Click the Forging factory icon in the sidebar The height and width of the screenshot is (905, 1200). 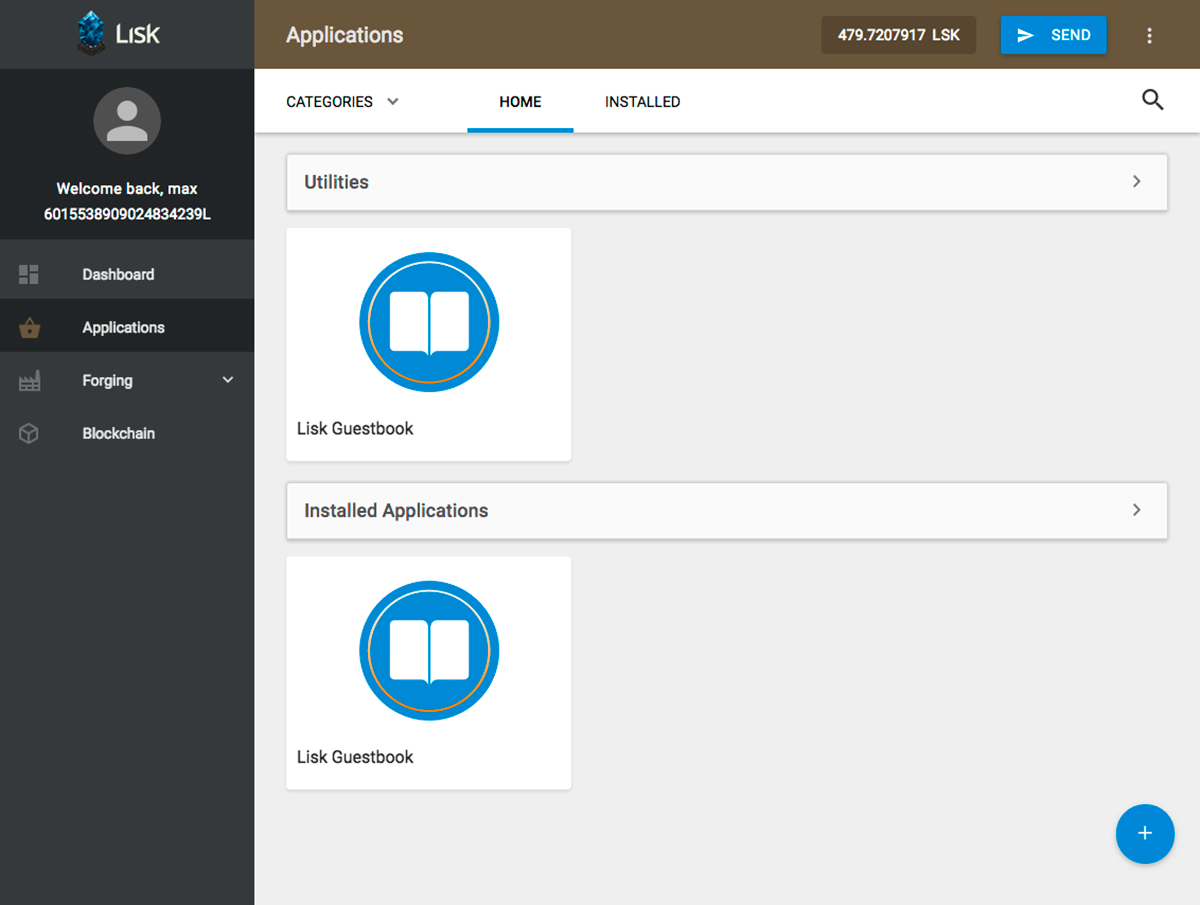point(29,381)
